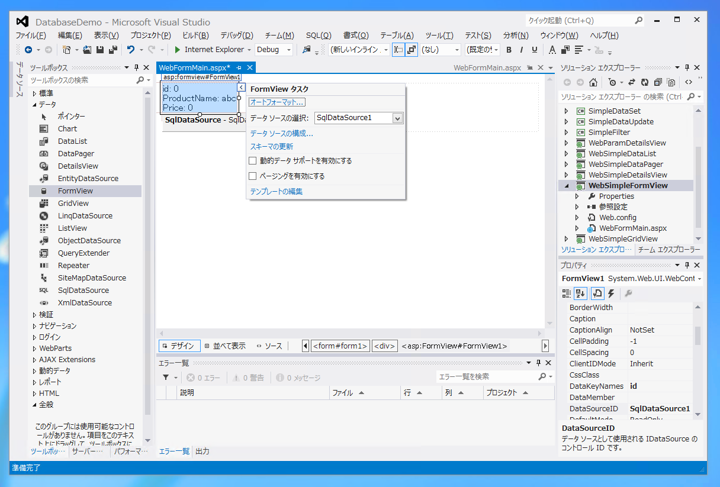Image resolution: width=720 pixels, height=487 pixels.
Task: Click the データ ソースの構成 link
Action: pos(281,134)
